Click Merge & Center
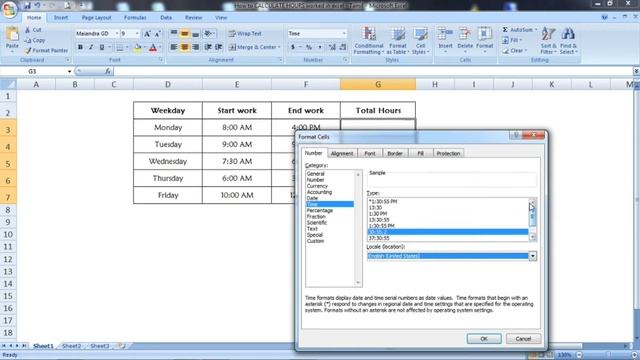 click(x=253, y=47)
